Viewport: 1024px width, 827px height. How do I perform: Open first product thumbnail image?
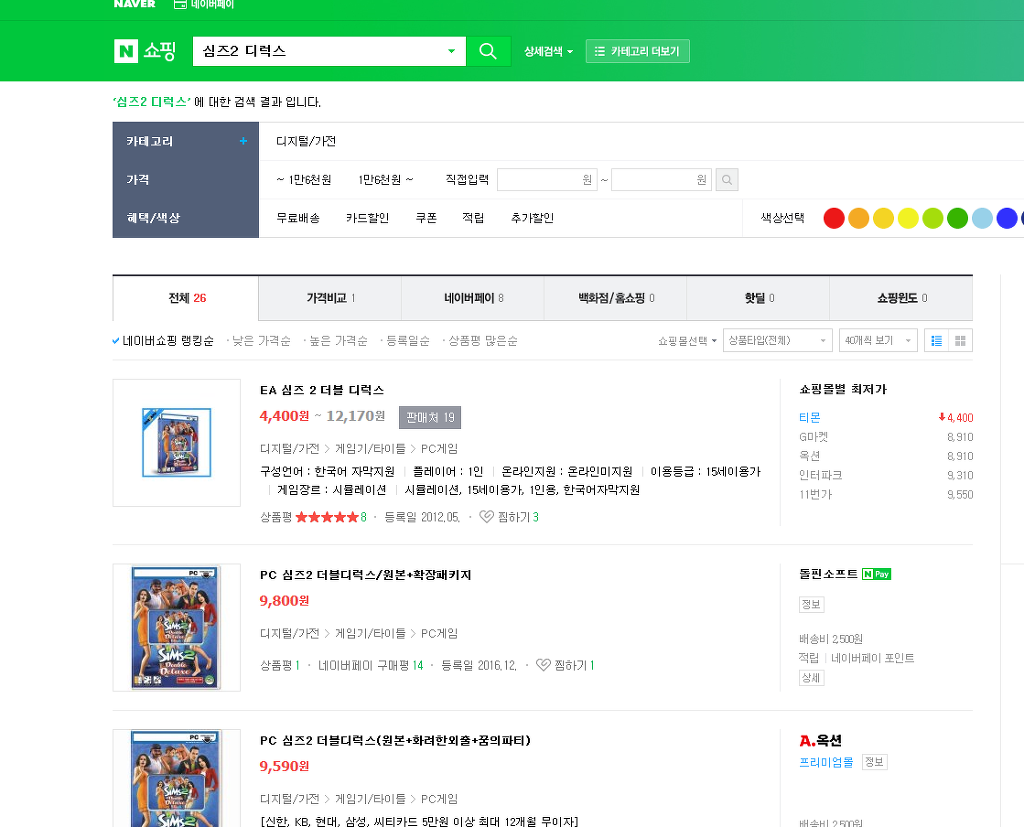tap(176, 443)
